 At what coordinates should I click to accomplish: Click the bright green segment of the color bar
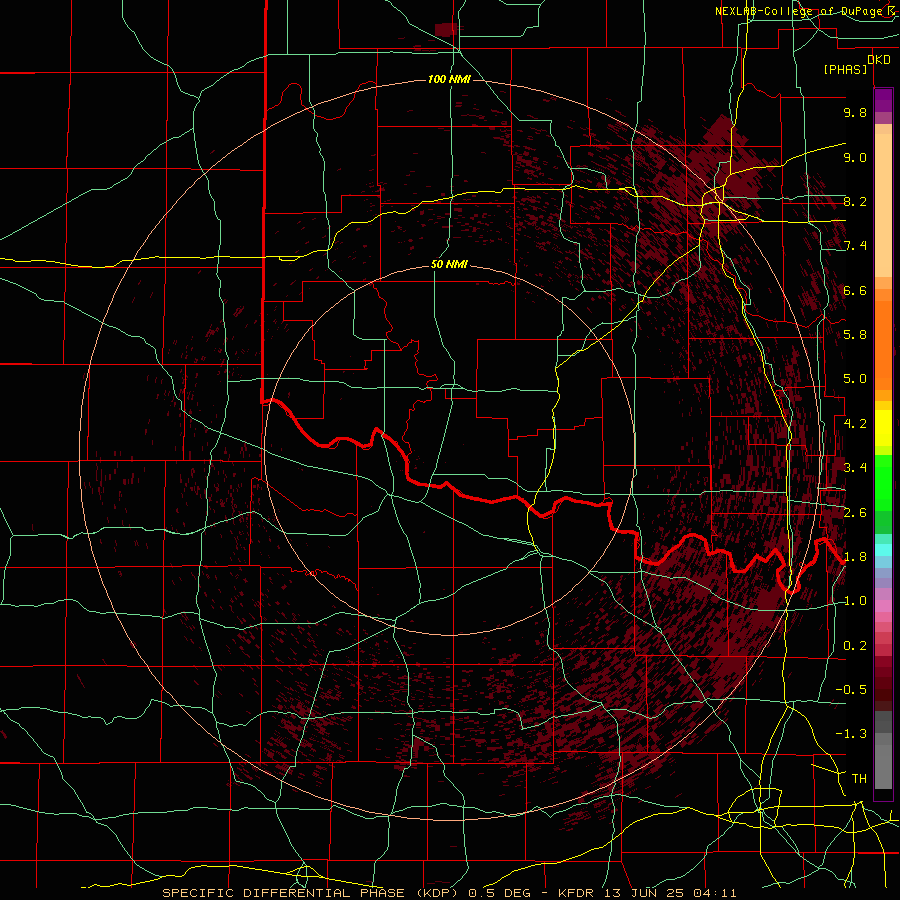pos(883,483)
